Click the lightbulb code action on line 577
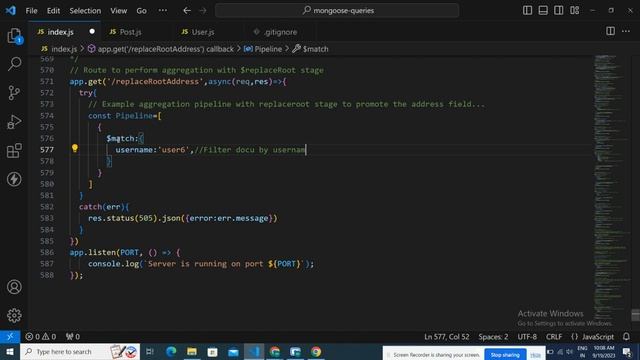 (x=75, y=149)
